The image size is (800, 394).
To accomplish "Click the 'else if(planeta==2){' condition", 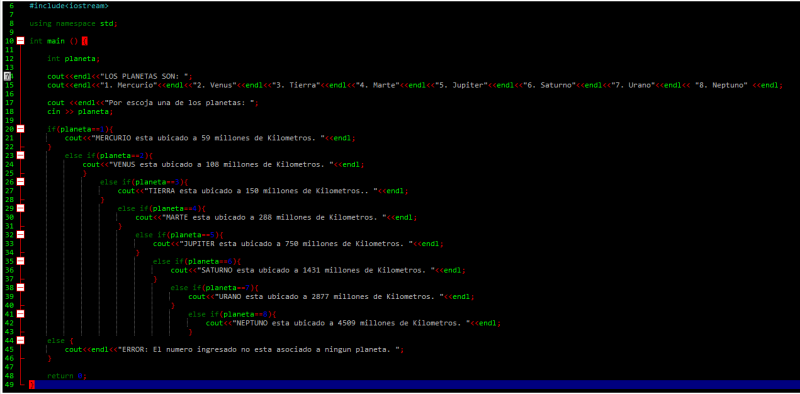I will (109, 155).
